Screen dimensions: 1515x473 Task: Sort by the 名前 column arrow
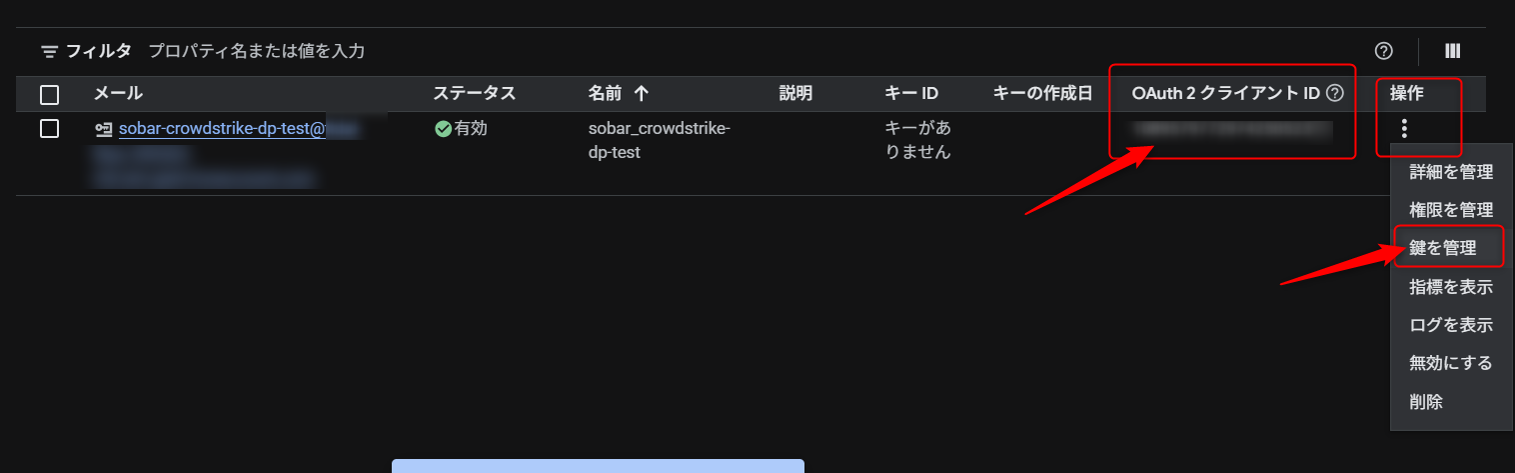(641, 94)
